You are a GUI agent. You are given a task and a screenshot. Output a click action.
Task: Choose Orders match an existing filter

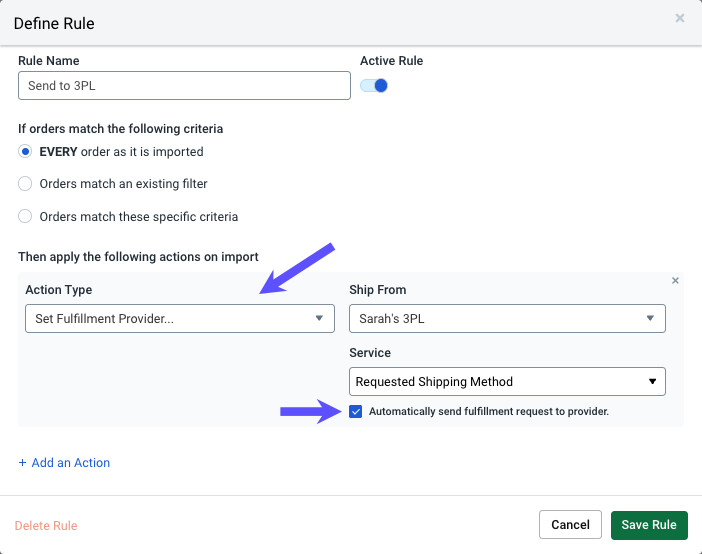pyautogui.click(x=26, y=184)
